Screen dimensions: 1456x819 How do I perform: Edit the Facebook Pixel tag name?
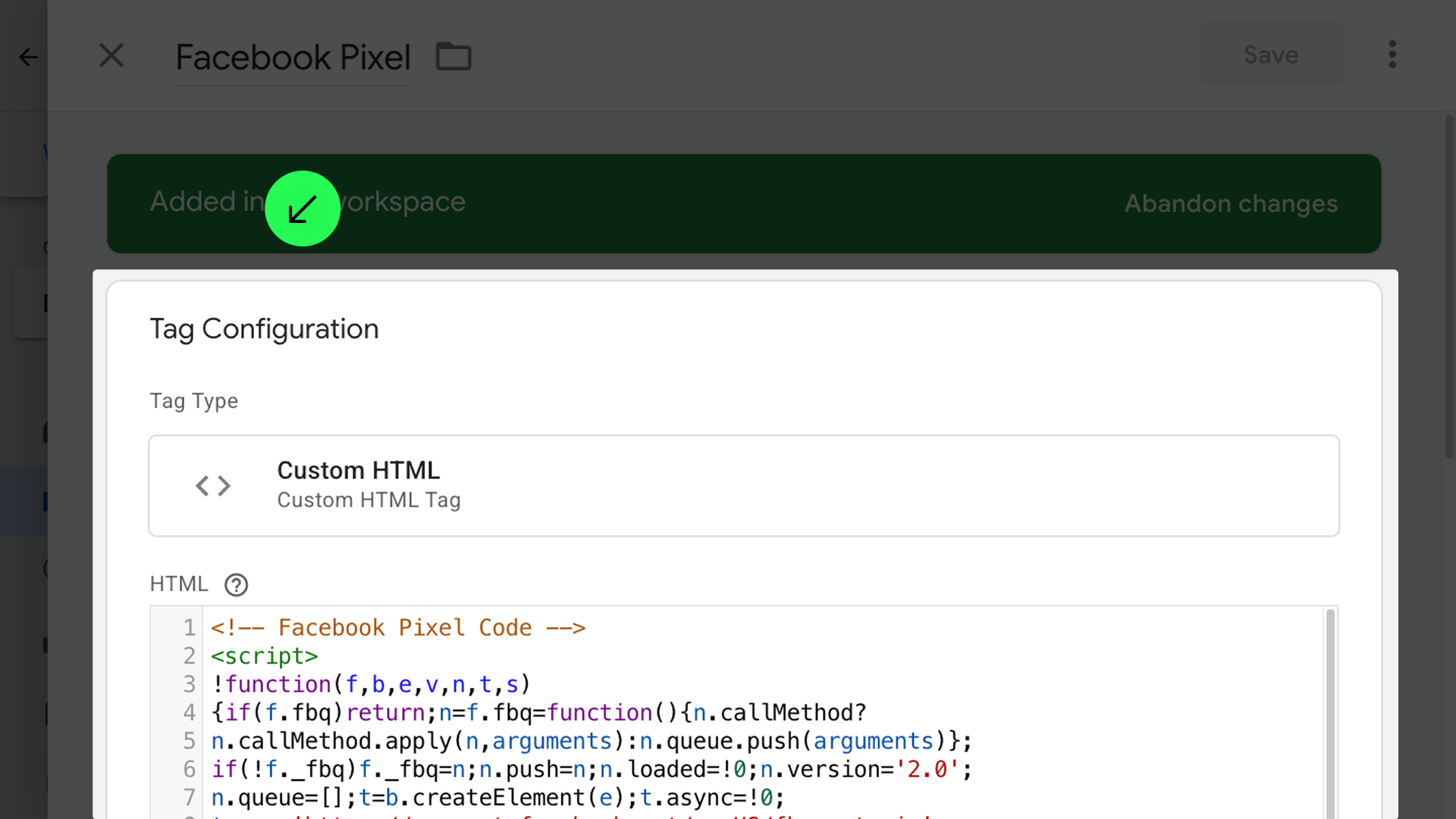pos(293,58)
